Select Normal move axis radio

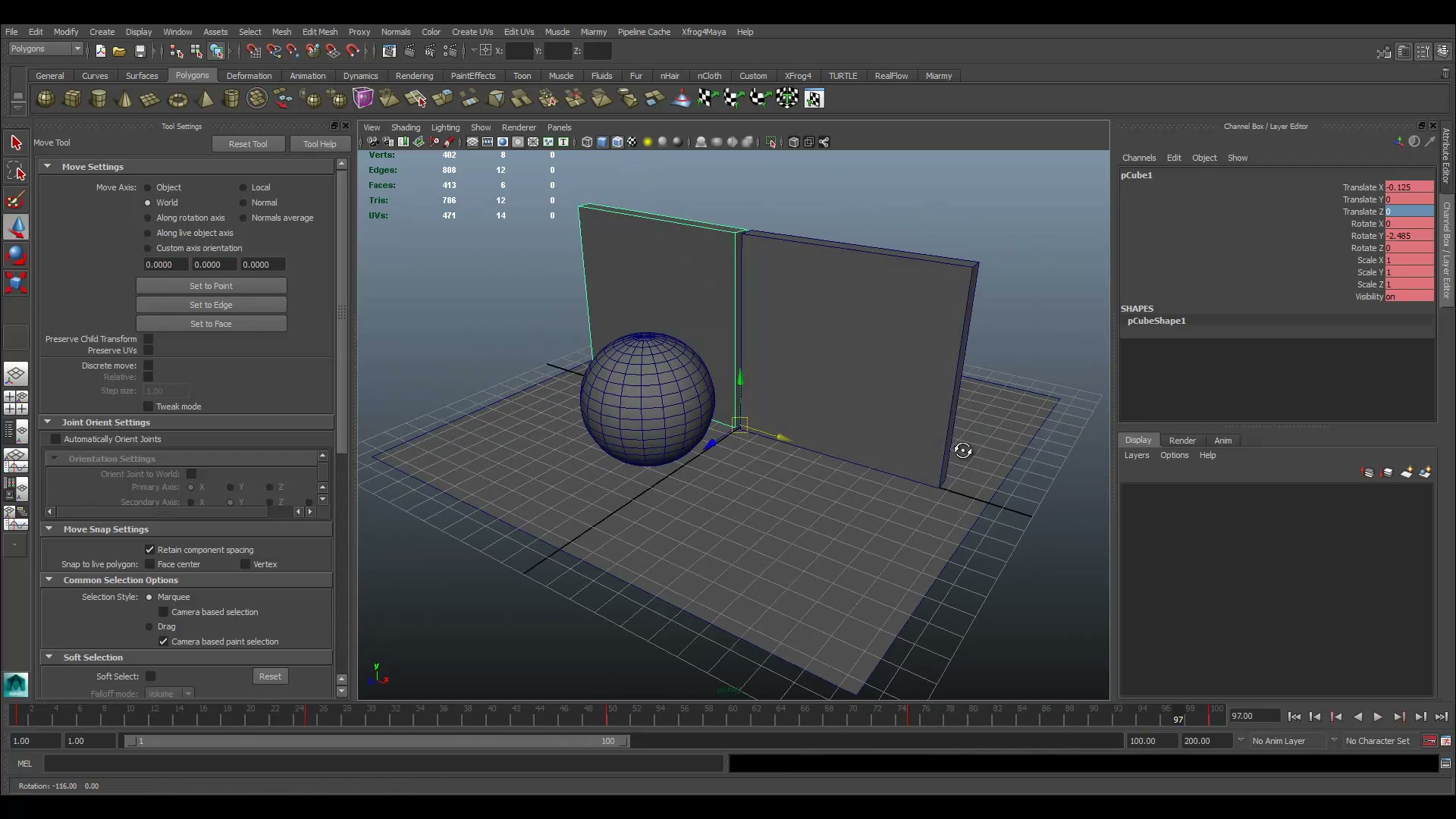pos(243,202)
